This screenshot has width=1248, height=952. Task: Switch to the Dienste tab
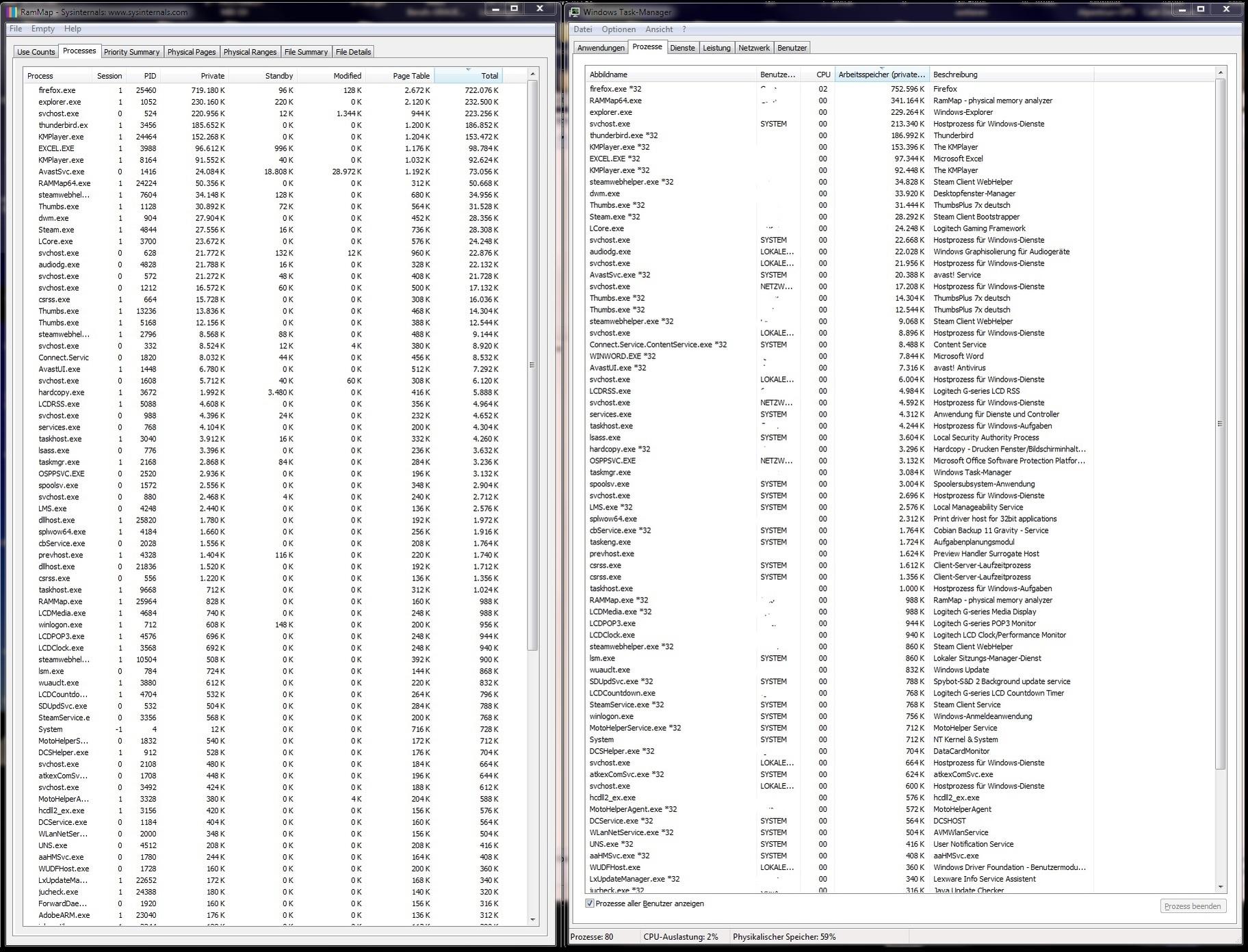[x=682, y=48]
